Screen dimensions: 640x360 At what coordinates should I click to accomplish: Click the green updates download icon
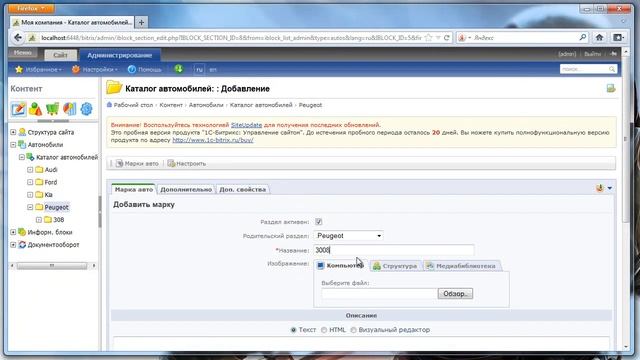[179, 69]
